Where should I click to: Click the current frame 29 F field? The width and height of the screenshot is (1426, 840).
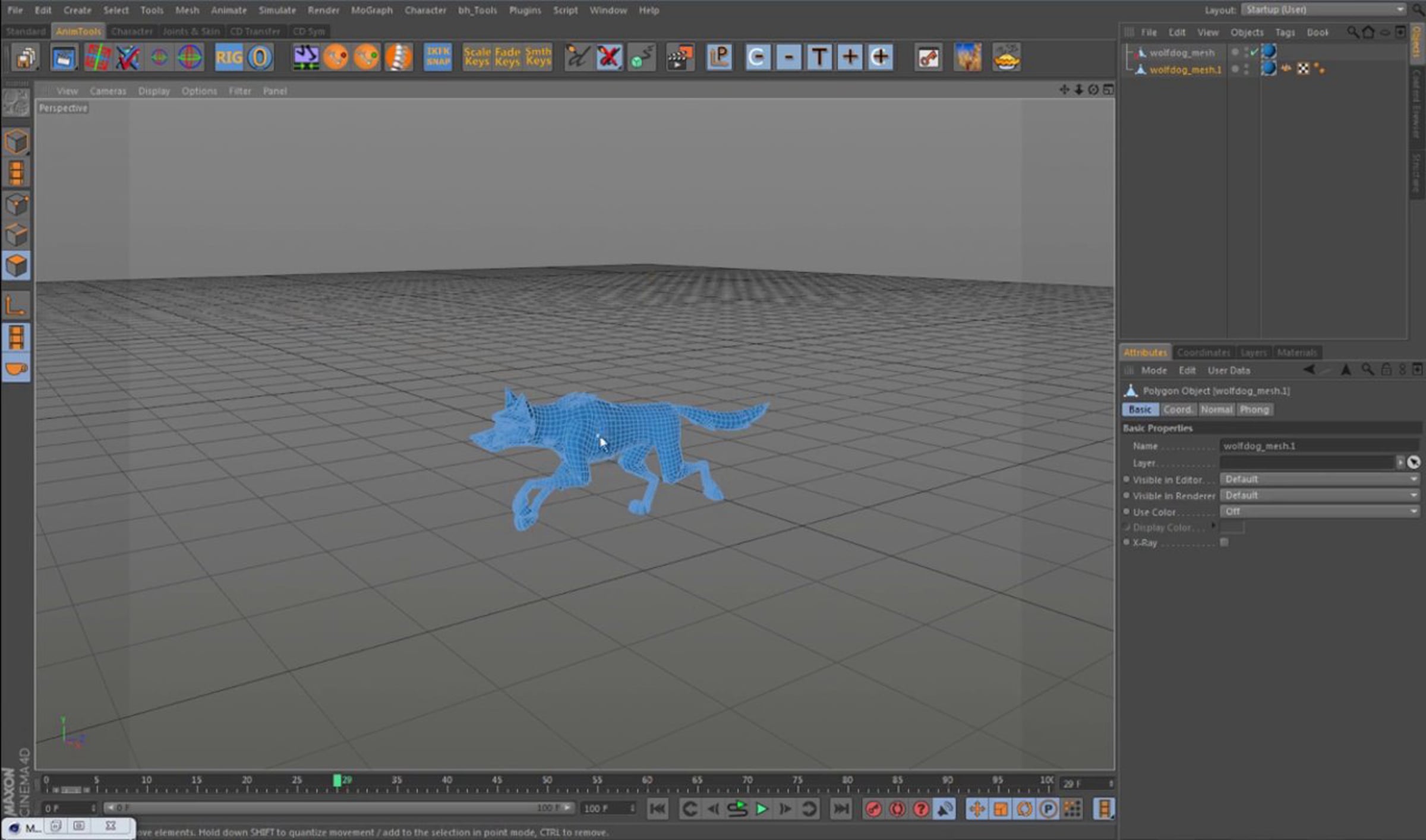tap(1087, 784)
